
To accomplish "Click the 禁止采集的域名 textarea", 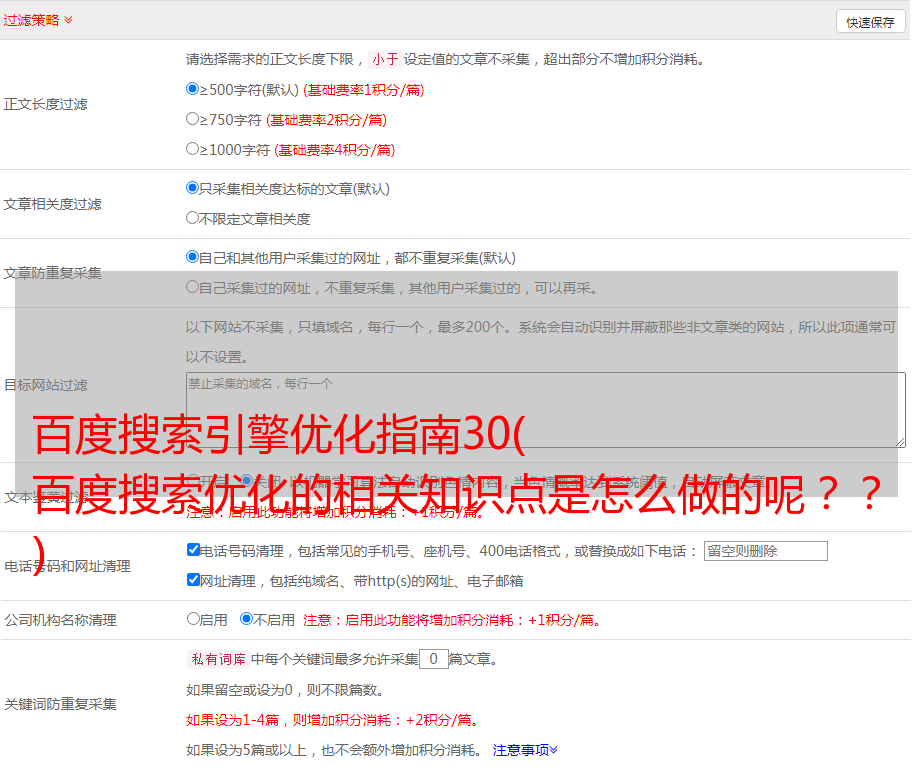I will pos(546,410).
